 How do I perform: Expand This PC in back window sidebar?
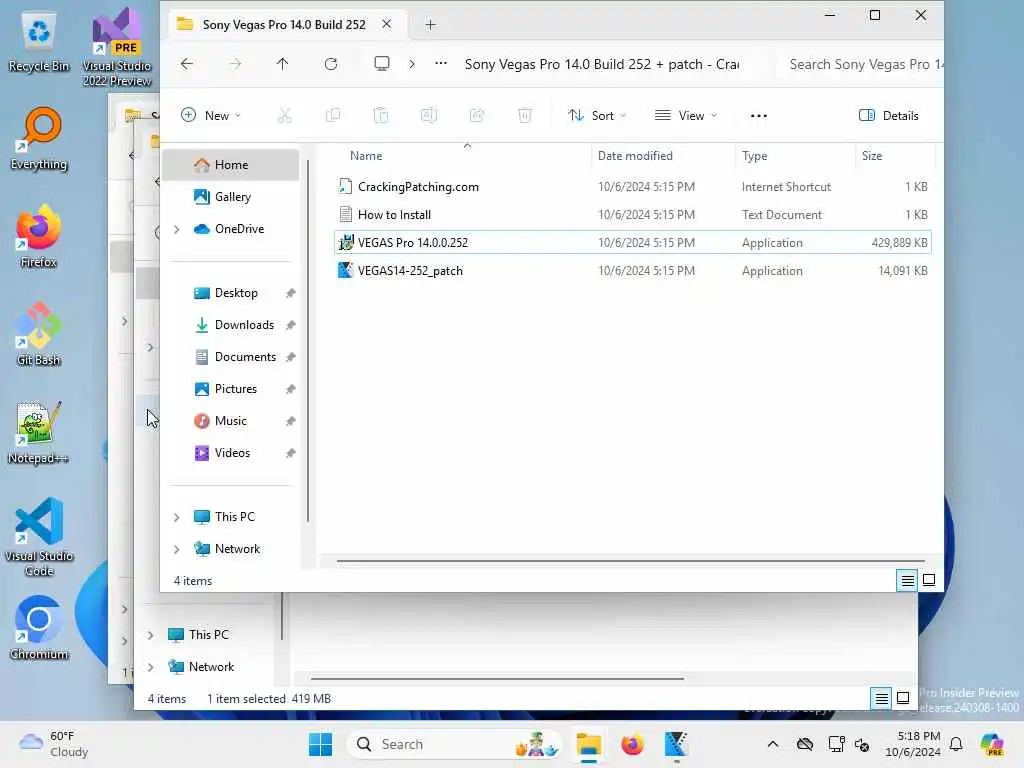click(150, 635)
